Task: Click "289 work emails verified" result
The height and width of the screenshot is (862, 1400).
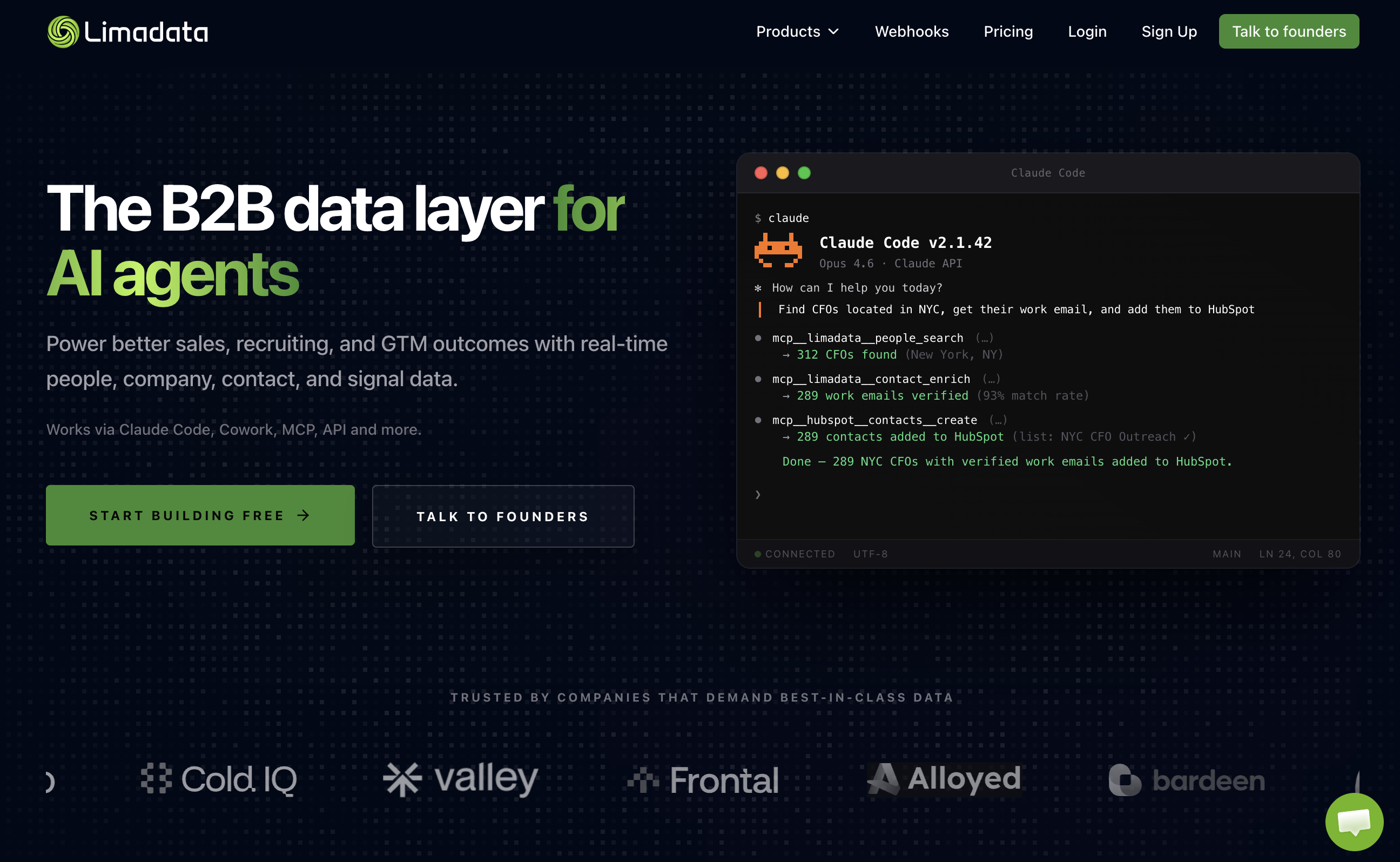Action: pyautogui.click(x=883, y=396)
